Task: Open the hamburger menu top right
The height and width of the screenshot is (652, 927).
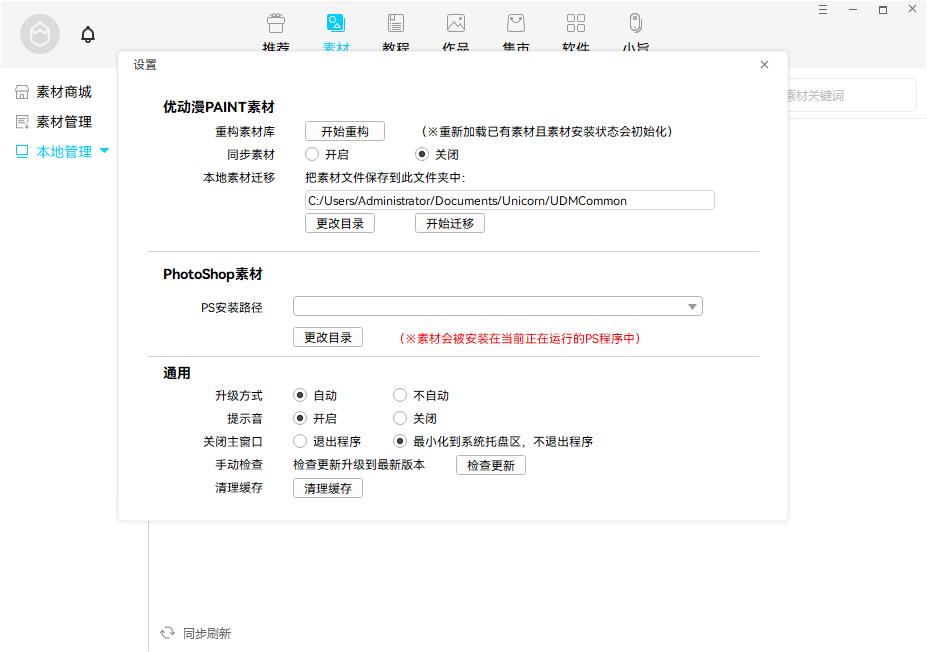Action: point(823,10)
